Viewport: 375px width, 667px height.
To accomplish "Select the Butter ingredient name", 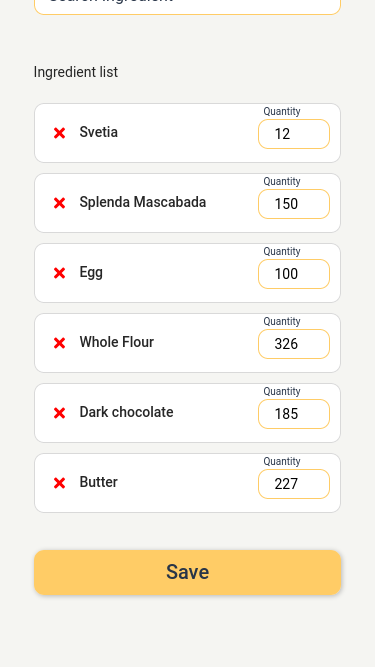I will (x=99, y=482).
